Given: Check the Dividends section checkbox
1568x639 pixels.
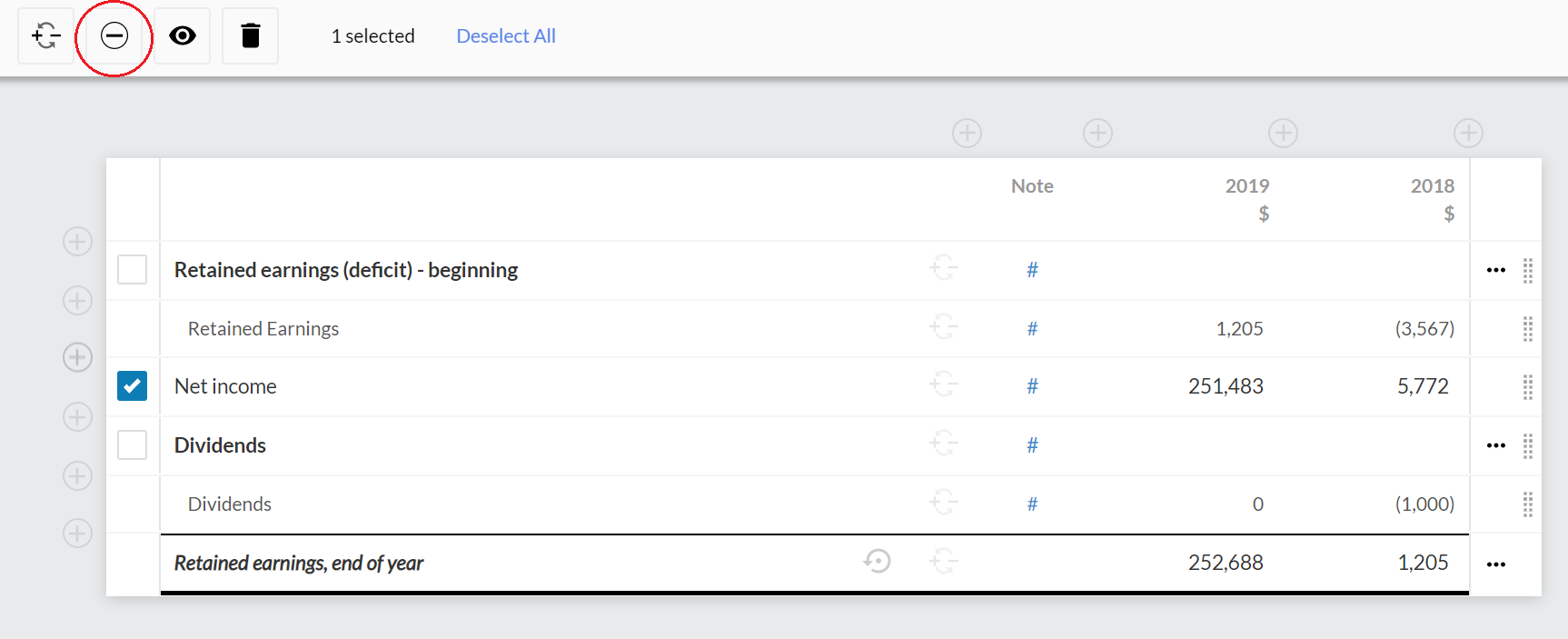Looking at the screenshot, I should click(133, 445).
